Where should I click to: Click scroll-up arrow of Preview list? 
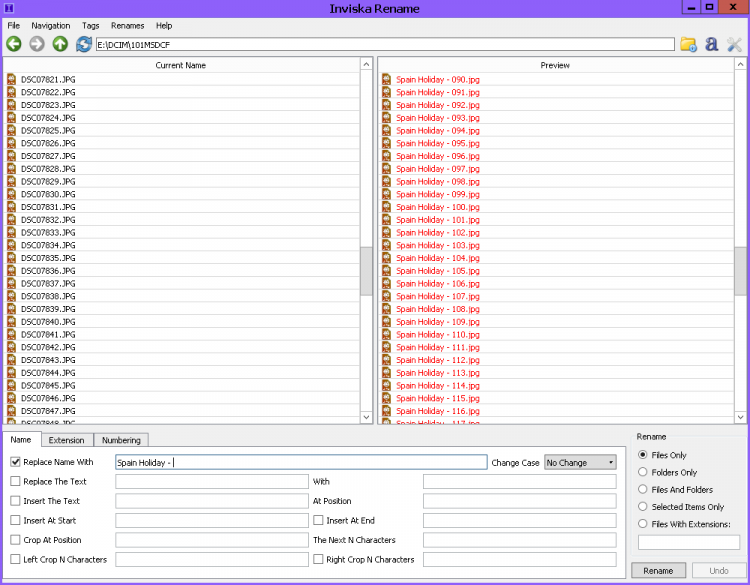(x=740, y=64)
